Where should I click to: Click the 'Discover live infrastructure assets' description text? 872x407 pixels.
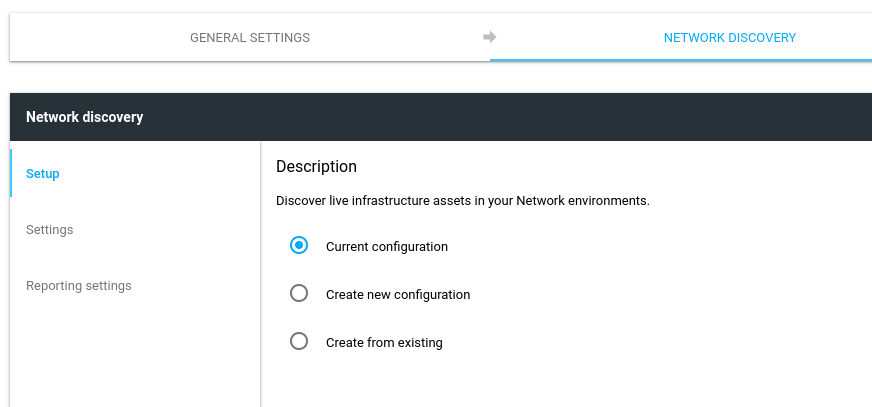click(x=462, y=201)
